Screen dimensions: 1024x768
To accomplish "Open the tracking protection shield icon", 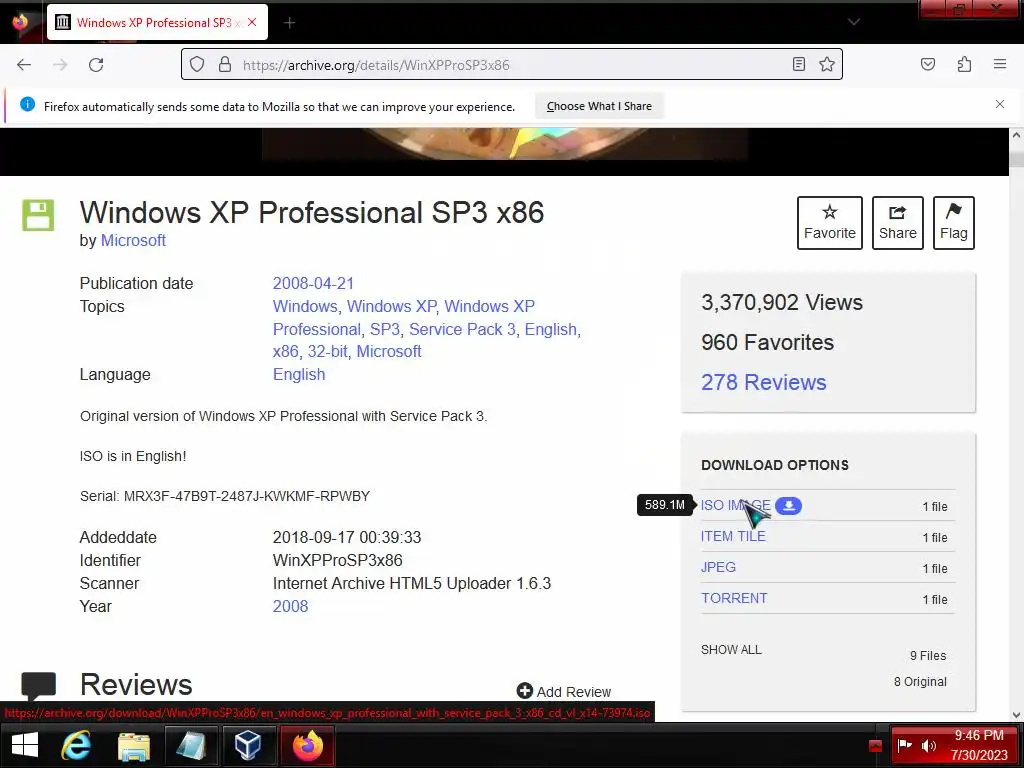I will point(197,65).
